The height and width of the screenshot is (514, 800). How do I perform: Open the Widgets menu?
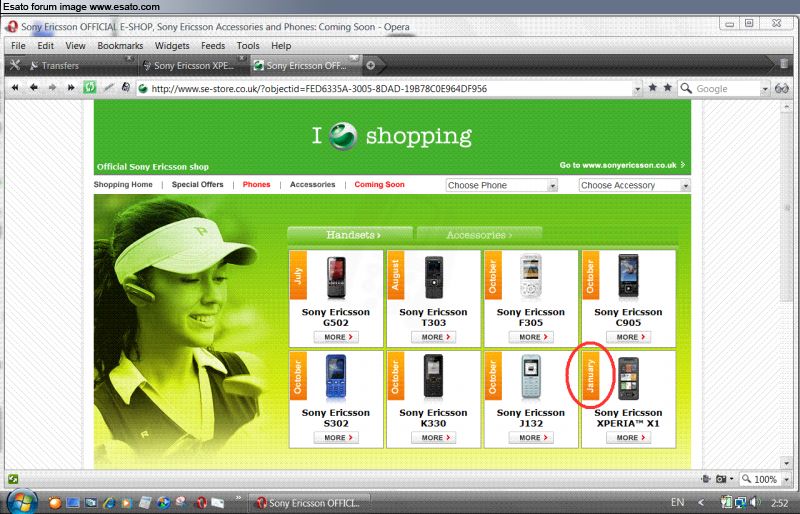[x=172, y=45]
